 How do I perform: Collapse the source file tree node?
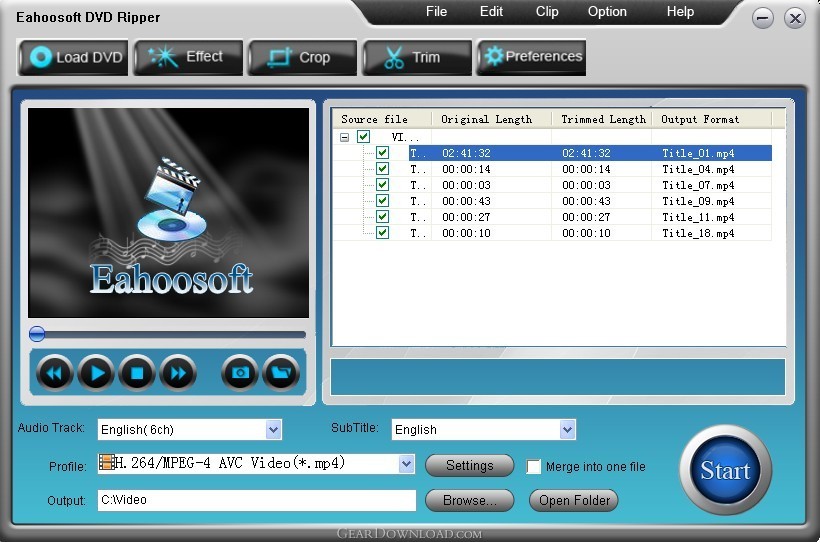(x=344, y=137)
